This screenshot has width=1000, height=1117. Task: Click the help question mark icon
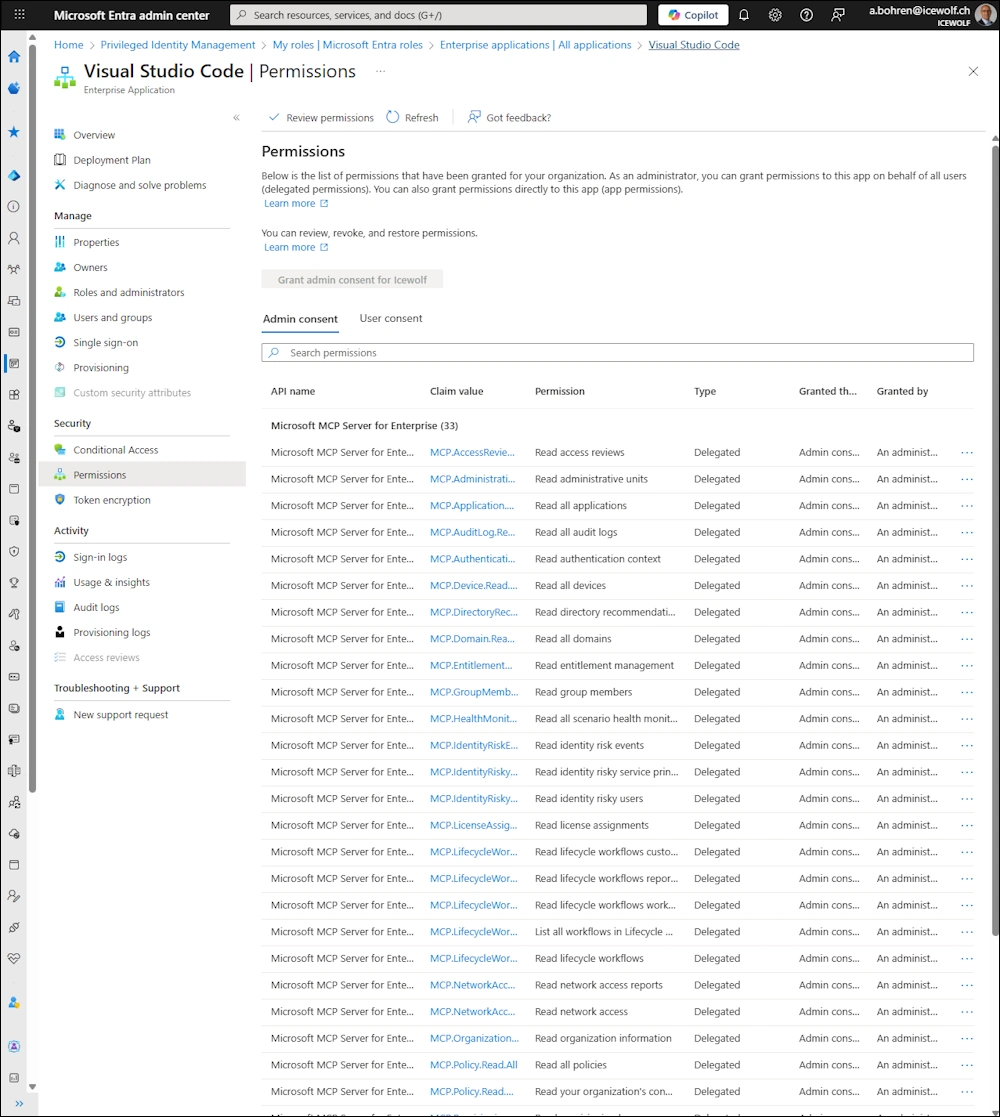tap(807, 15)
